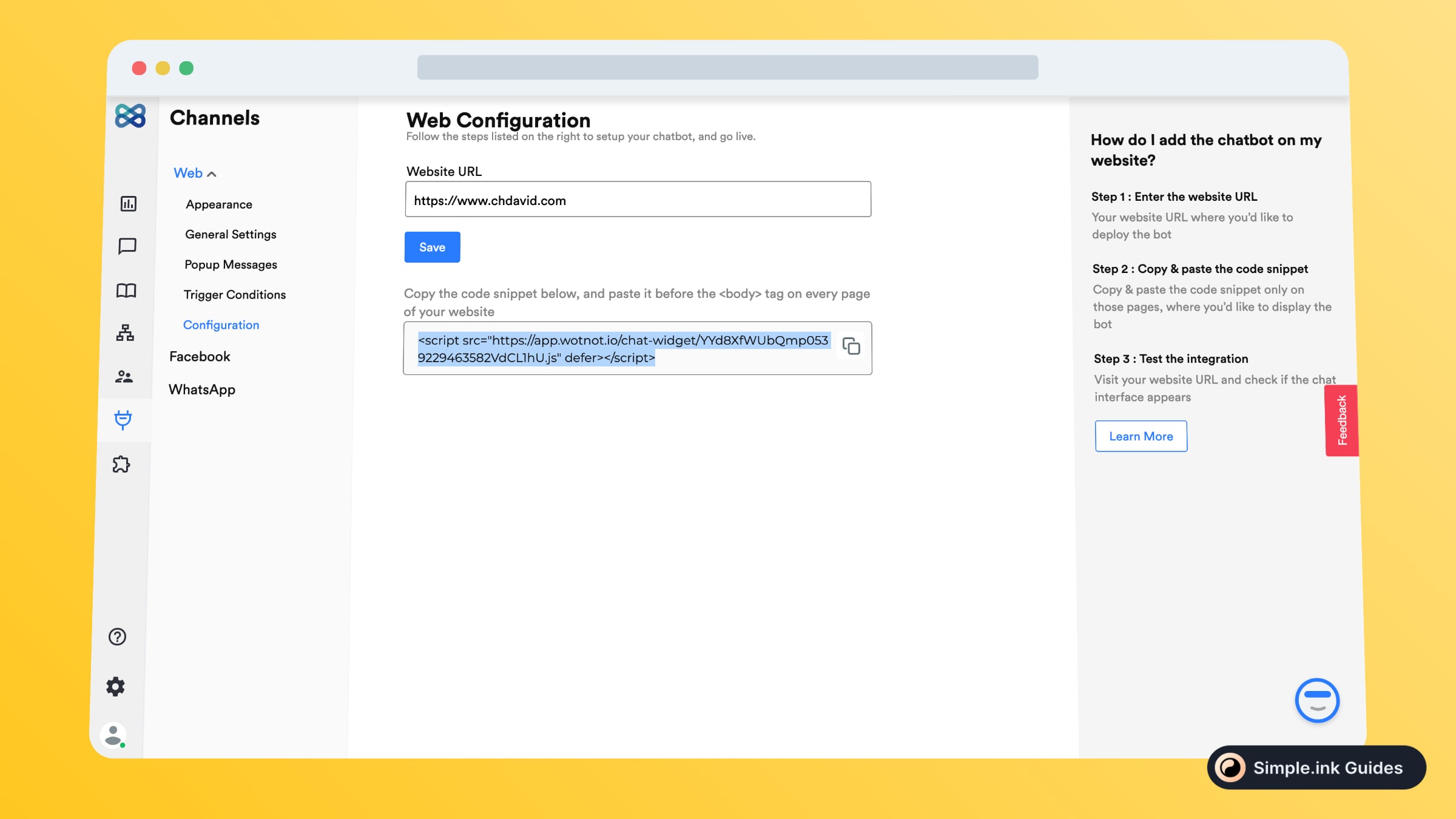The image size is (1456, 819).
Task: Open the contacts people sidebar icon
Action: (124, 376)
